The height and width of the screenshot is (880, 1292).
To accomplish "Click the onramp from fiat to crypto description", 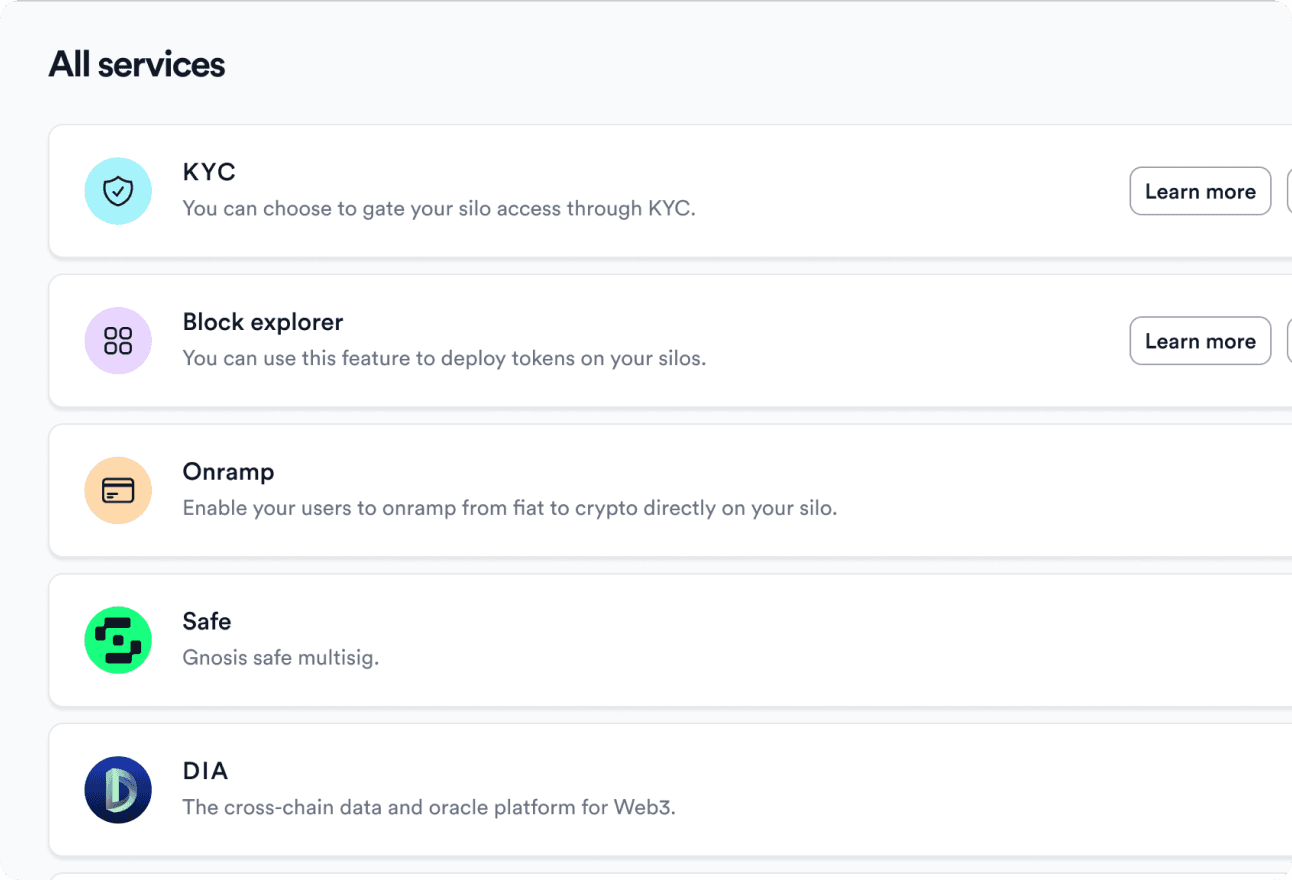I will click(510, 508).
